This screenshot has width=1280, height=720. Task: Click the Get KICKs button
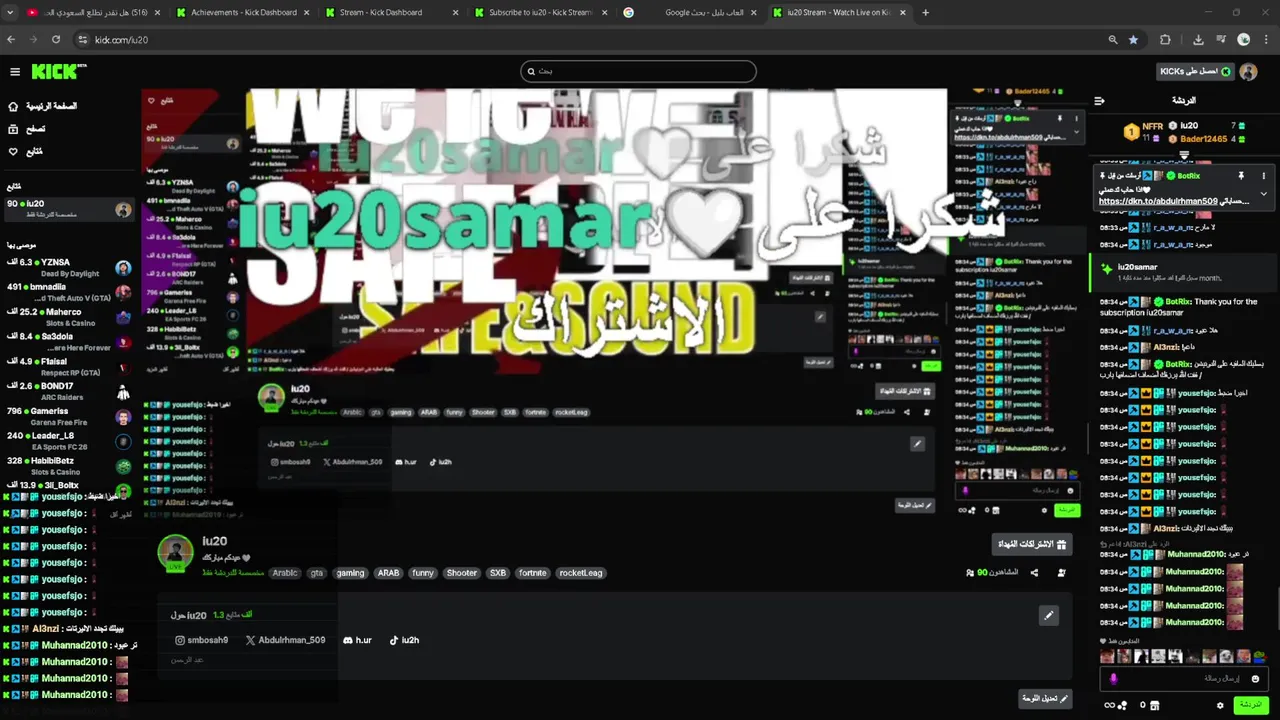1195,72
